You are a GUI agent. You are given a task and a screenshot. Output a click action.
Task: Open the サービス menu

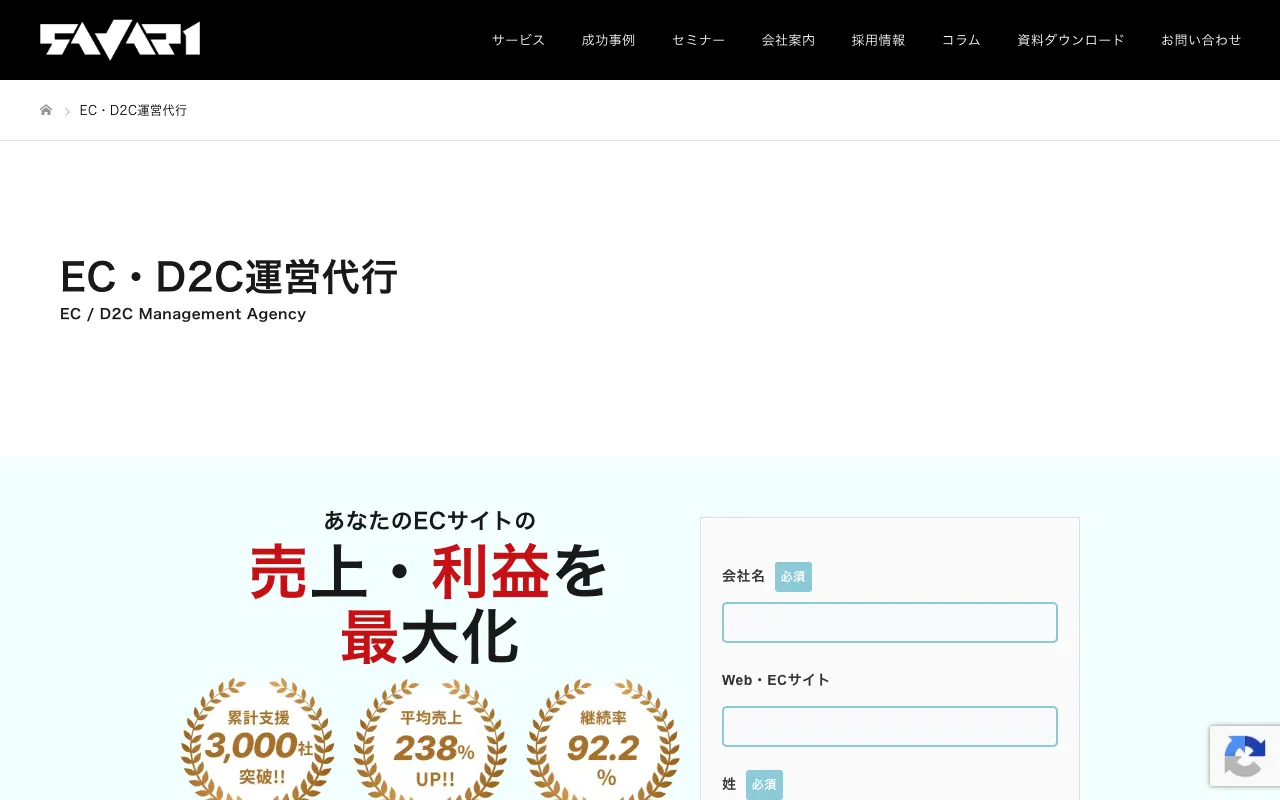(518, 40)
